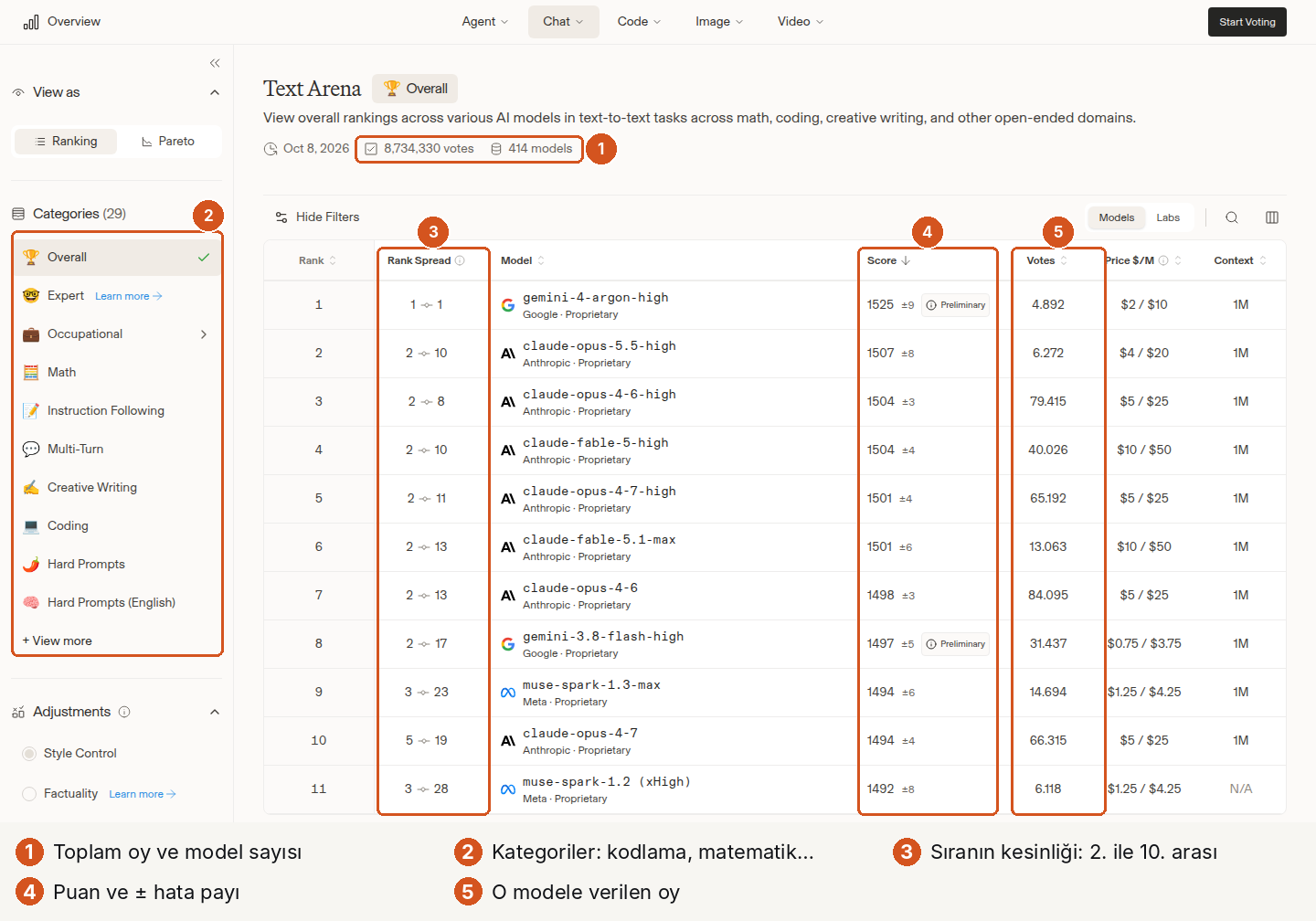
Task: Enable the Style Control radio option
Action: pos(29,754)
